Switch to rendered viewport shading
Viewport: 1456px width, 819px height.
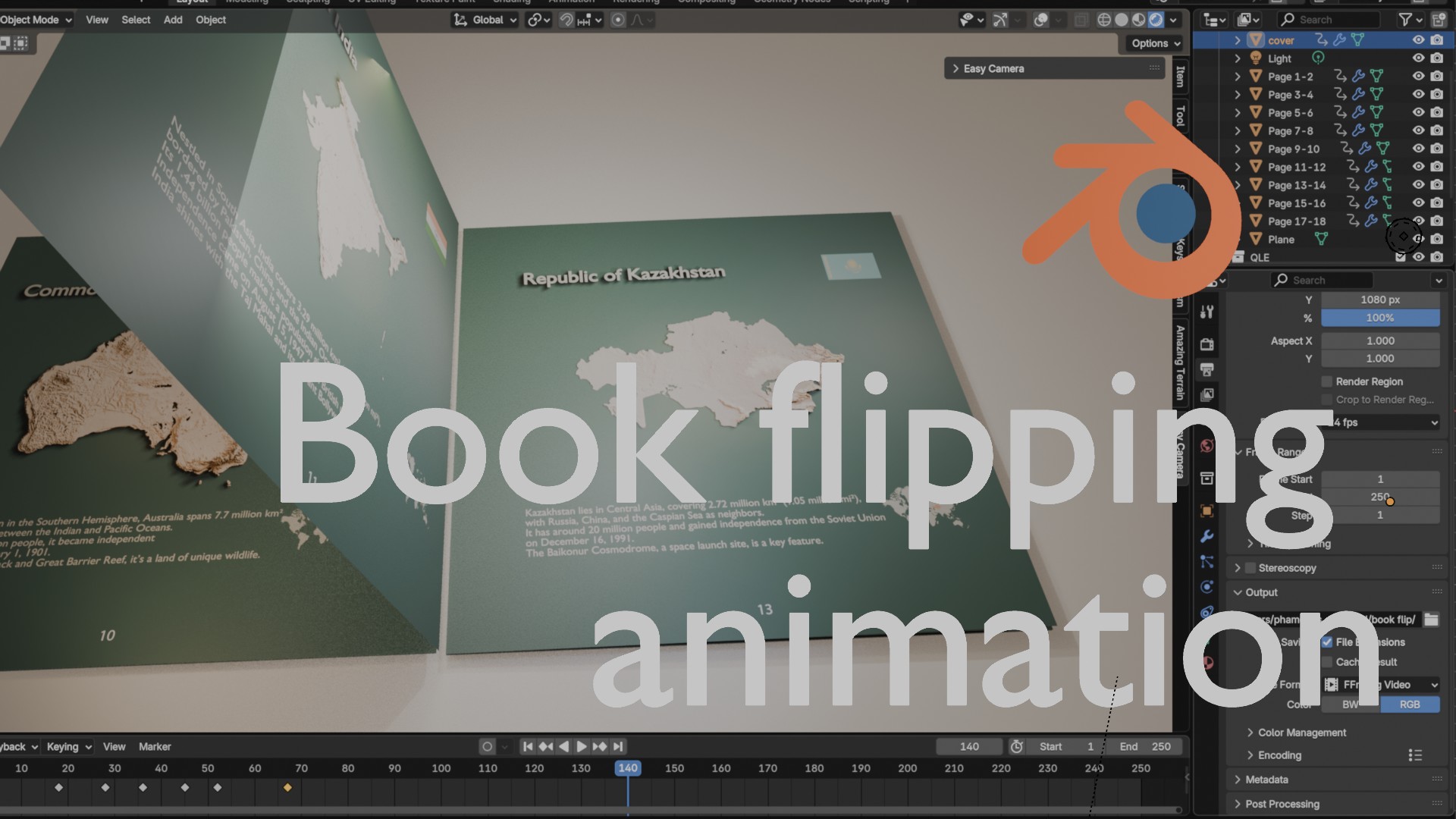point(1156,20)
